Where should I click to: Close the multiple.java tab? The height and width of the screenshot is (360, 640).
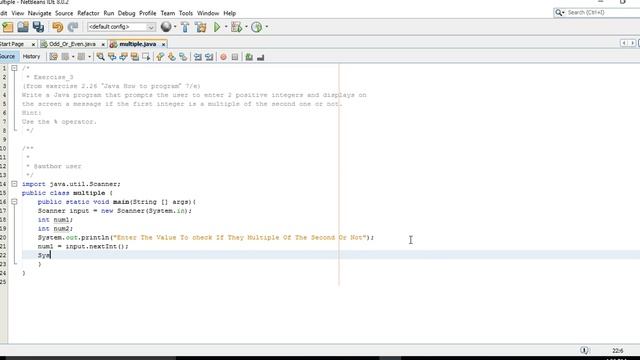pos(163,44)
